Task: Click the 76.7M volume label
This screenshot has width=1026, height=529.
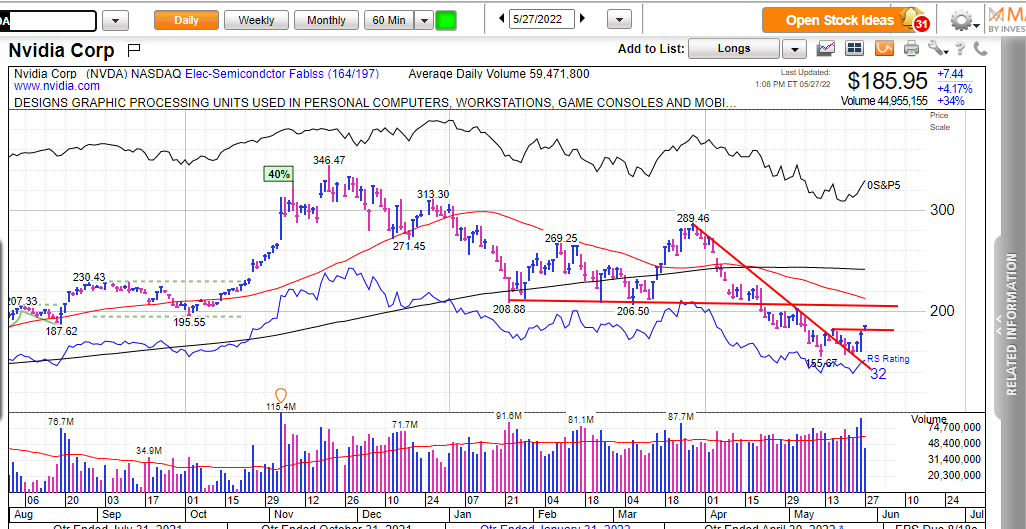Action: (61, 422)
